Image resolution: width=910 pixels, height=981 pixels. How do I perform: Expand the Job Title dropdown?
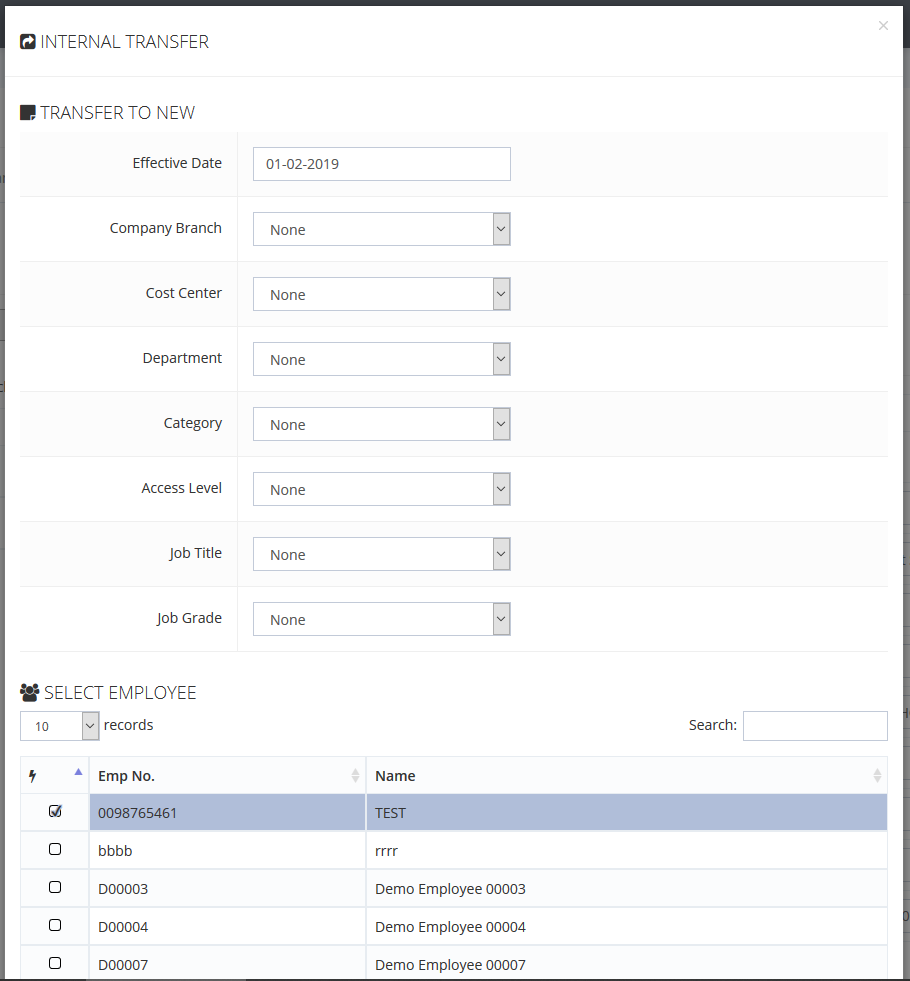tap(381, 554)
